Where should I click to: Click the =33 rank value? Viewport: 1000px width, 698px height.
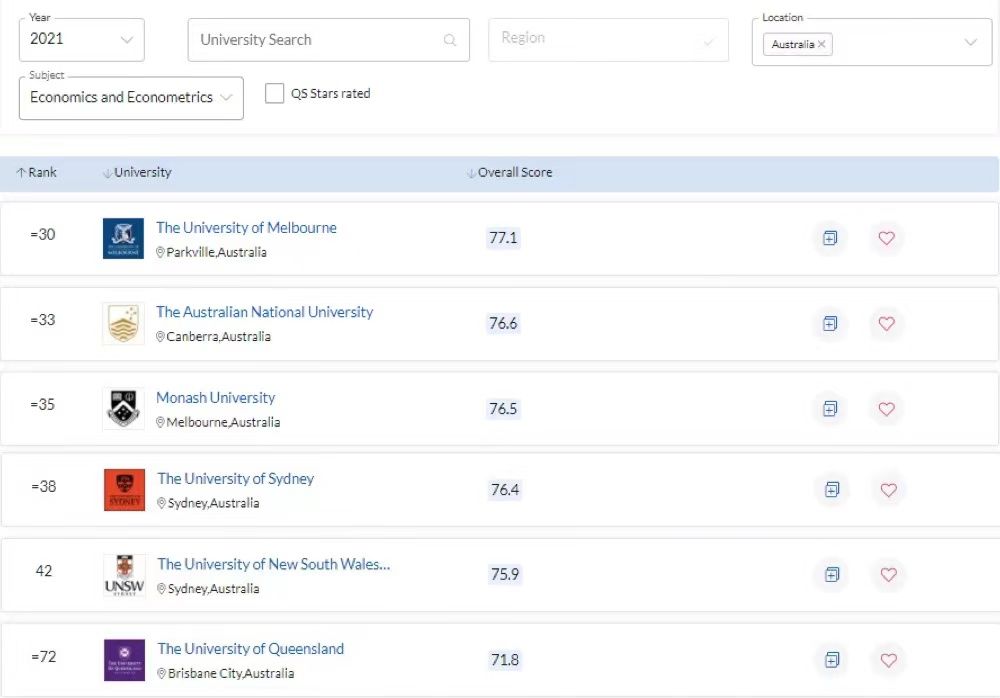tap(43, 320)
